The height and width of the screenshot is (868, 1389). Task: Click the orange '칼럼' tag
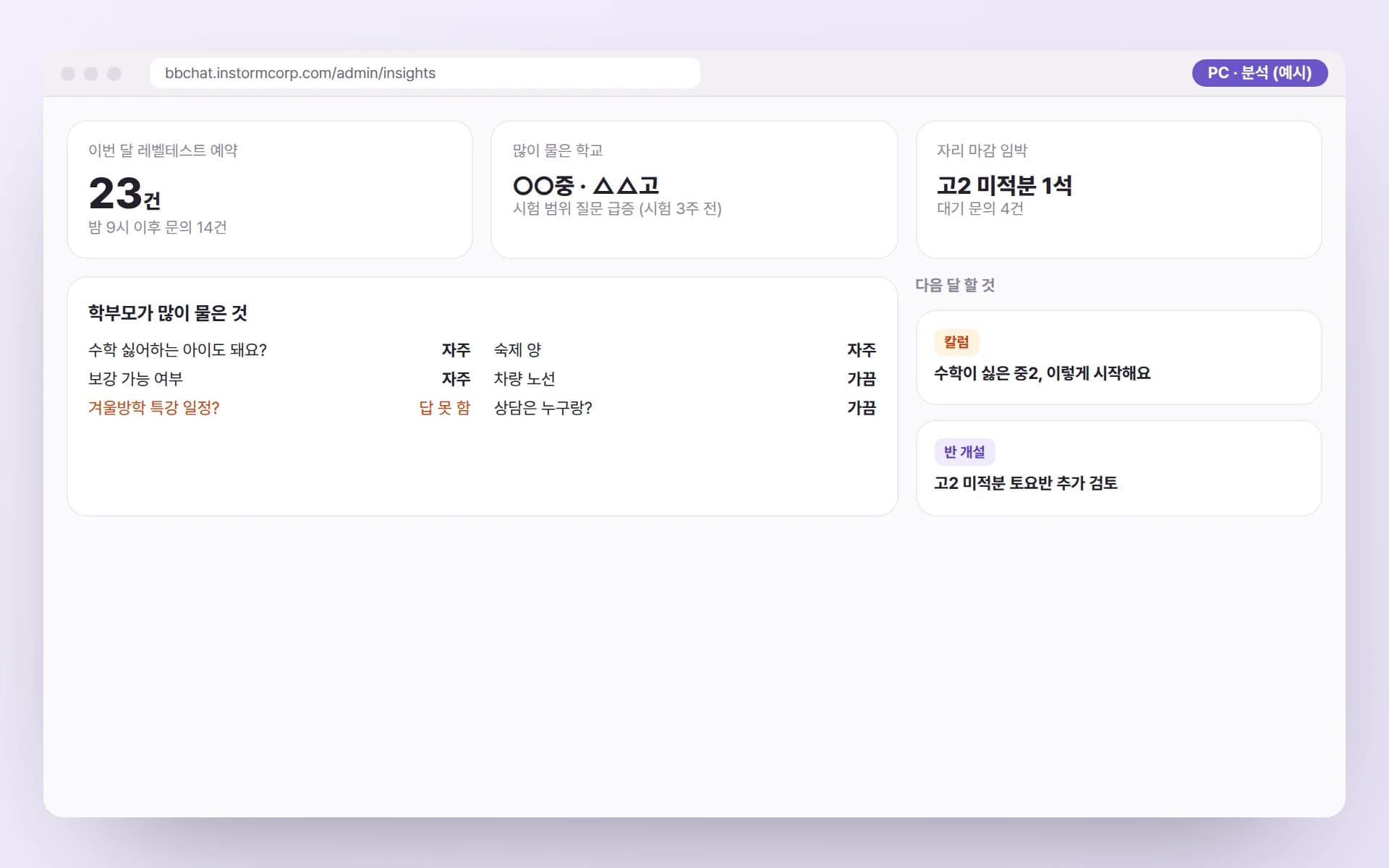[x=956, y=342]
